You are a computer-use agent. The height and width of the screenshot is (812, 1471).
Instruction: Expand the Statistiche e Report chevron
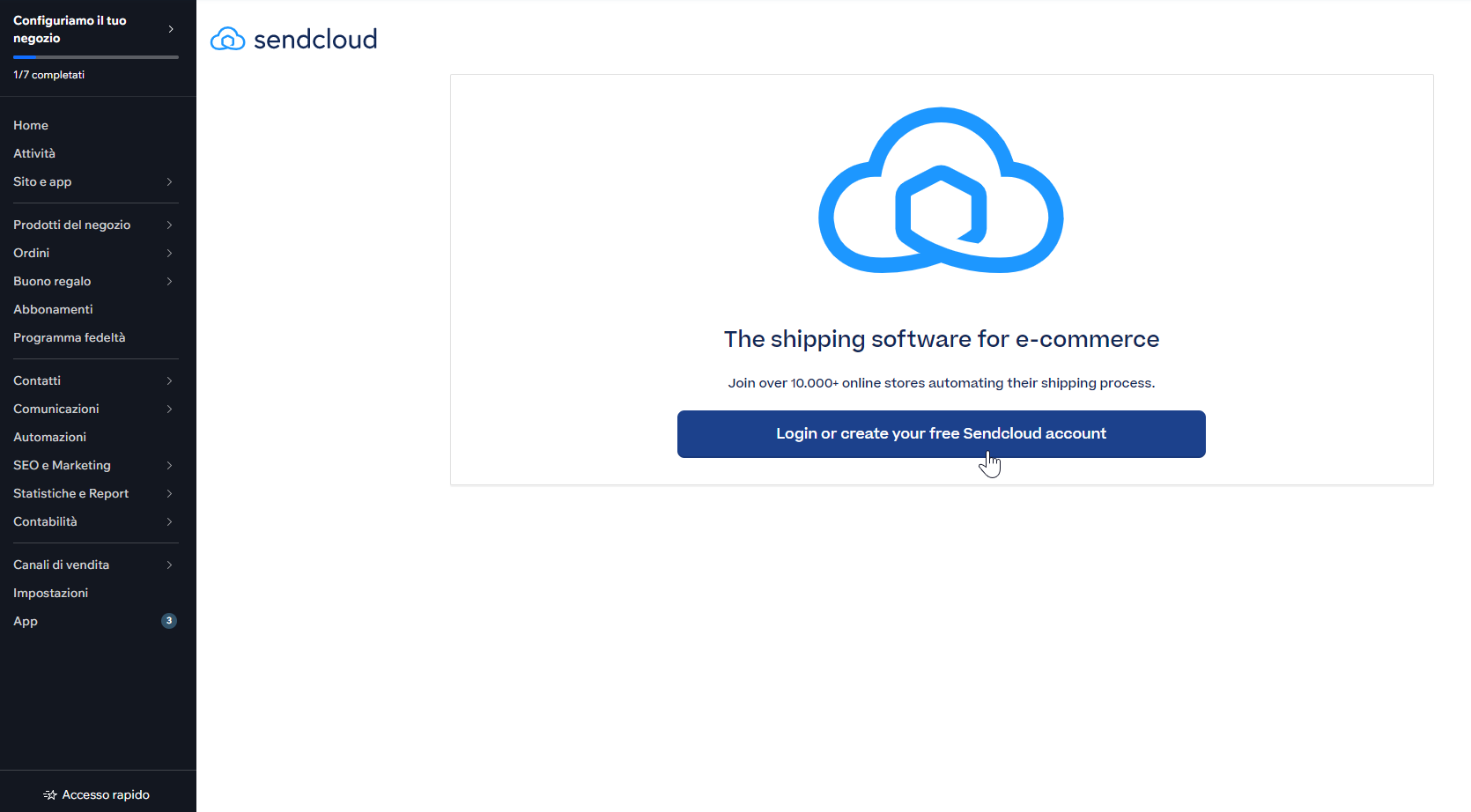169,493
